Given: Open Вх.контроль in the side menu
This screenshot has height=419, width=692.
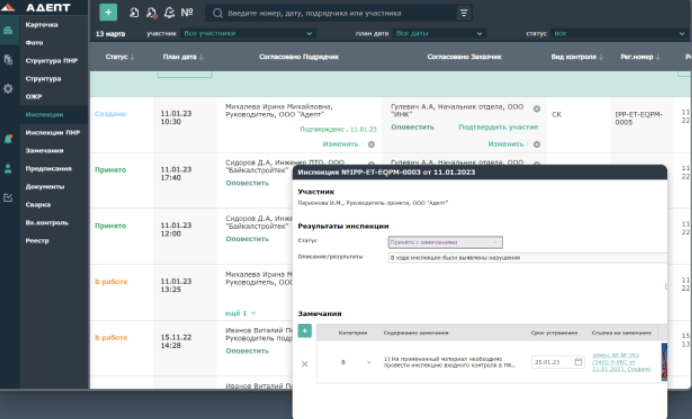Looking at the screenshot, I should [47, 223].
